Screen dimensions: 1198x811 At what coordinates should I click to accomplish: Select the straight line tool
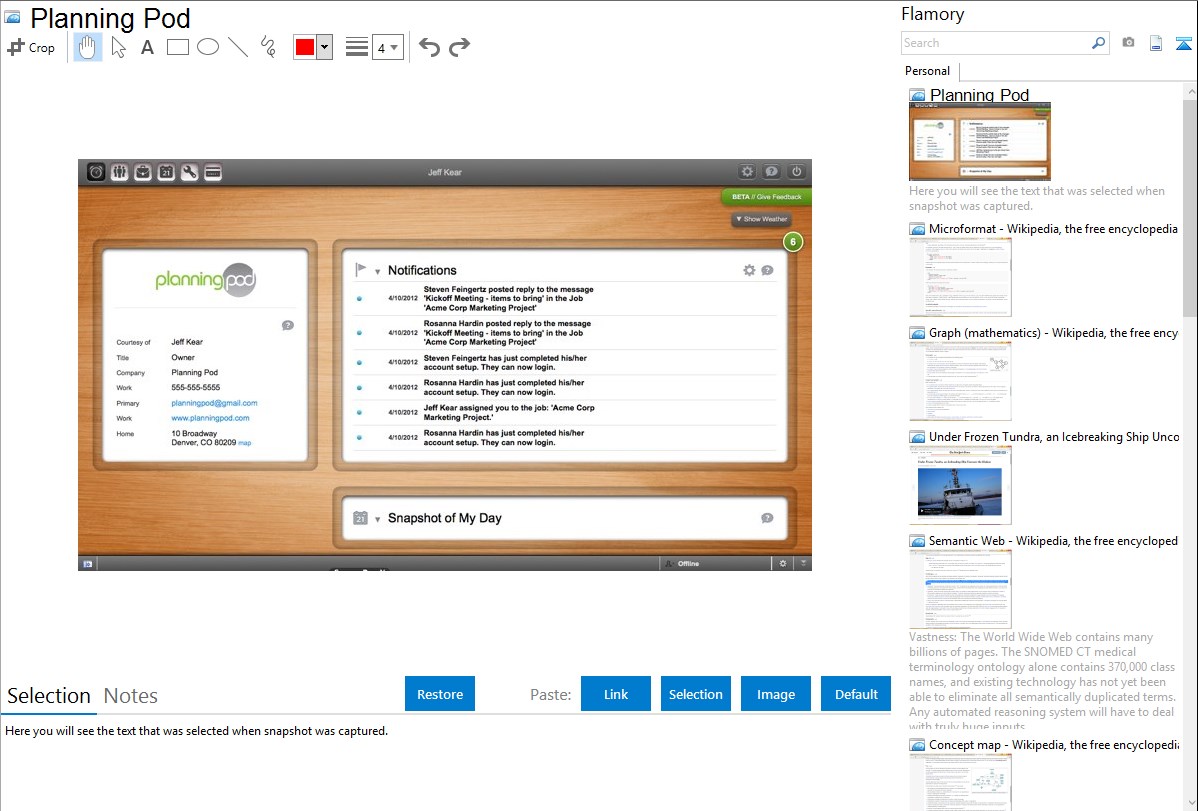[238, 47]
